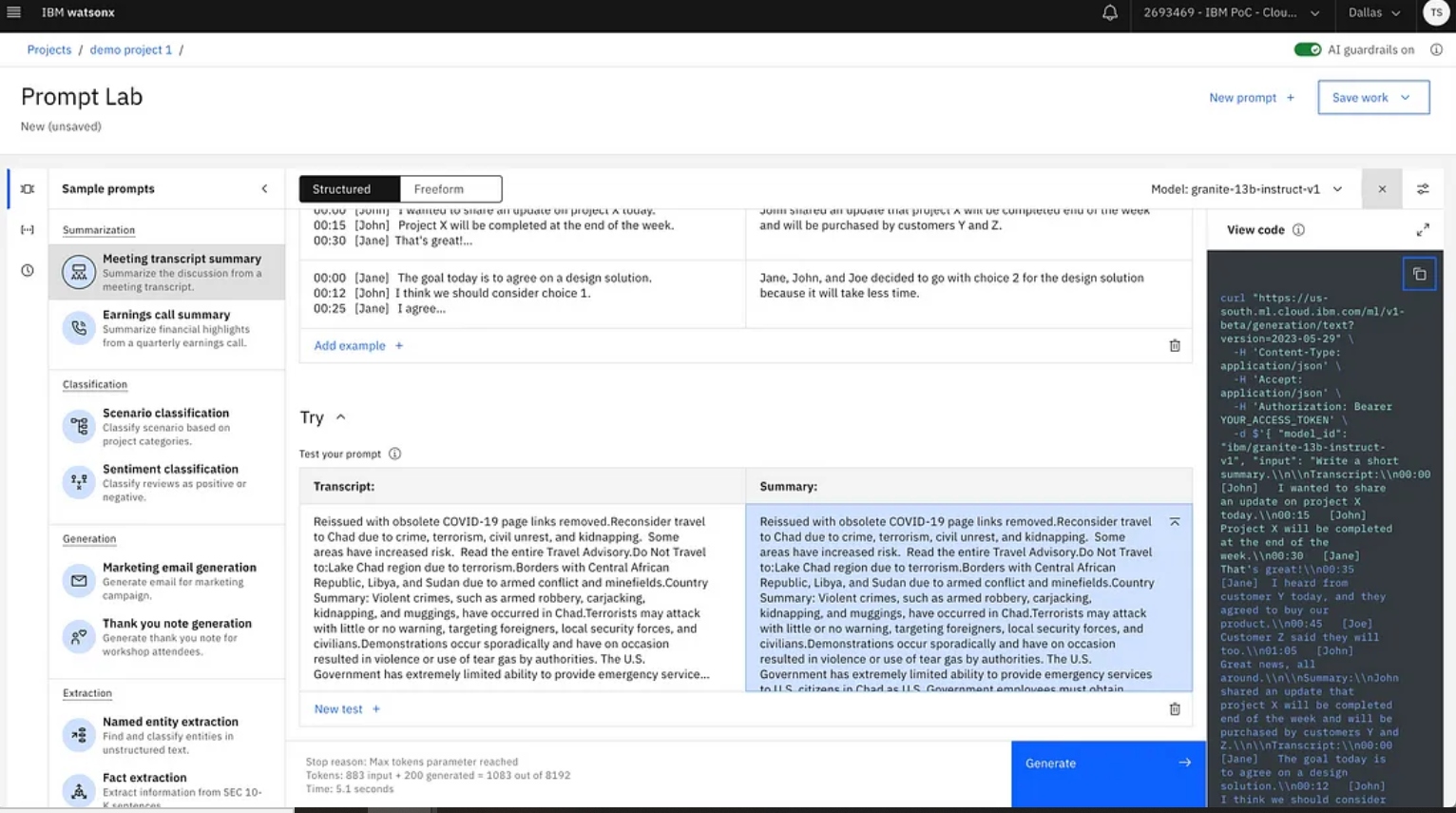
Task: Click the Sentiment classification icon
Action: pos(79,482)
